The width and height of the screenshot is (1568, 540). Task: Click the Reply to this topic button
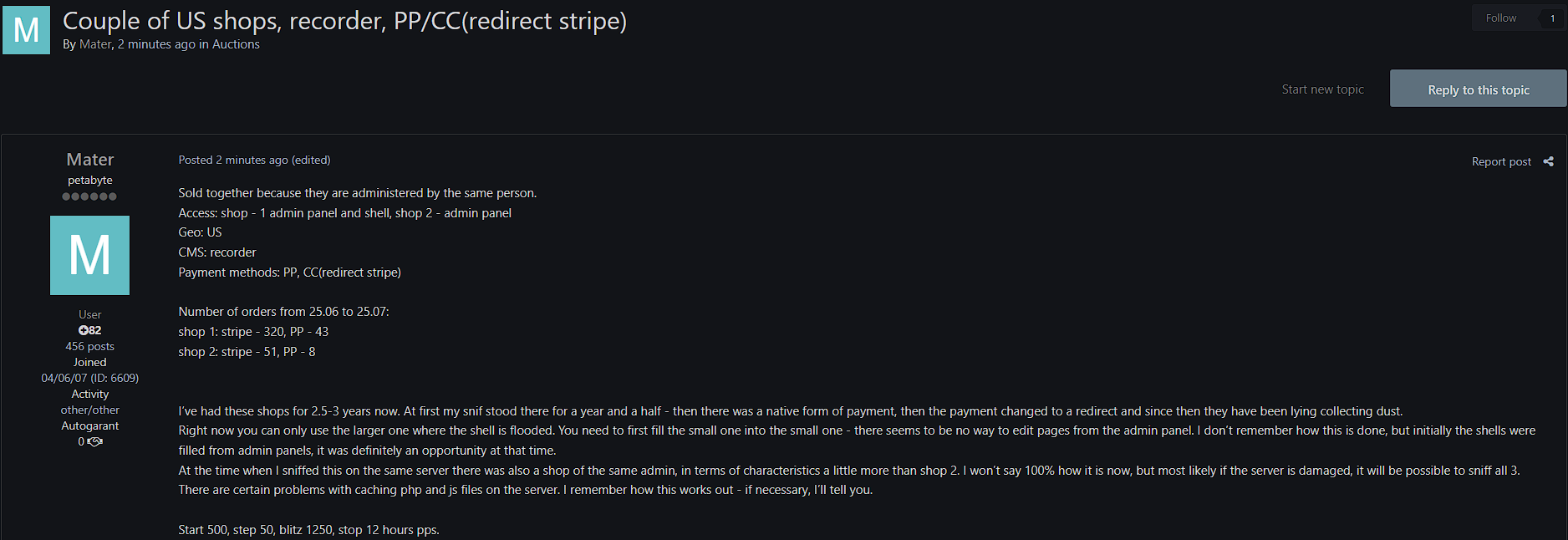[1478, 89]
